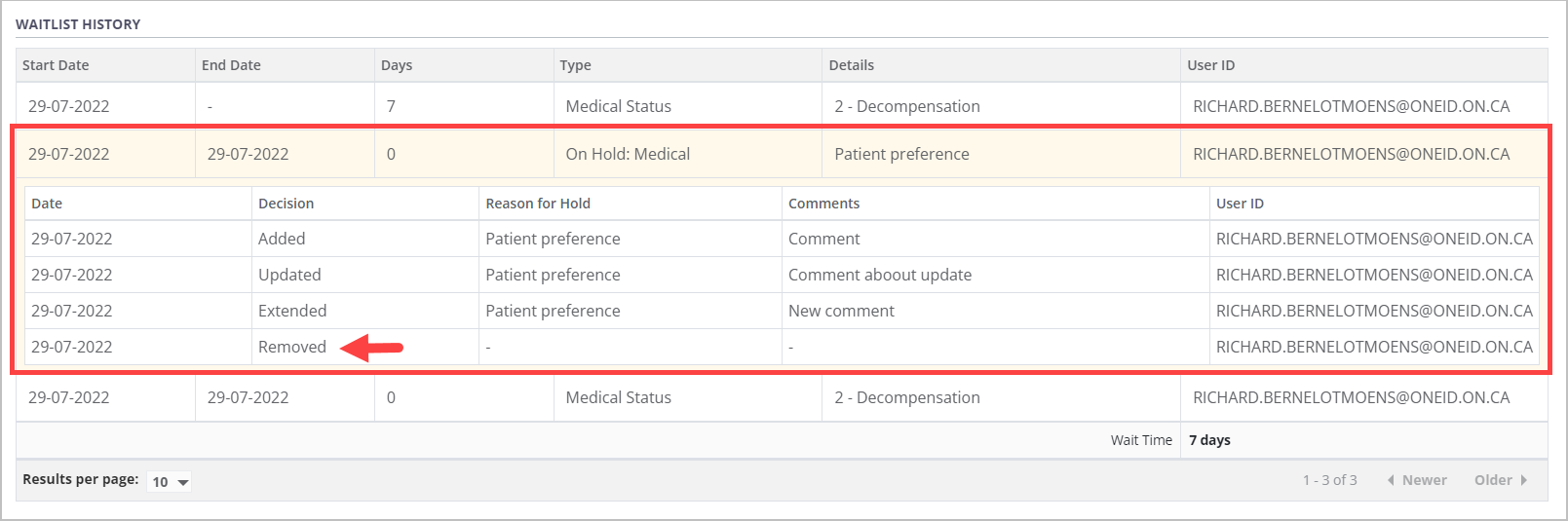Click the Newer pagination link
Viewport: 1568px width, 521px height.
(1424, 480)
